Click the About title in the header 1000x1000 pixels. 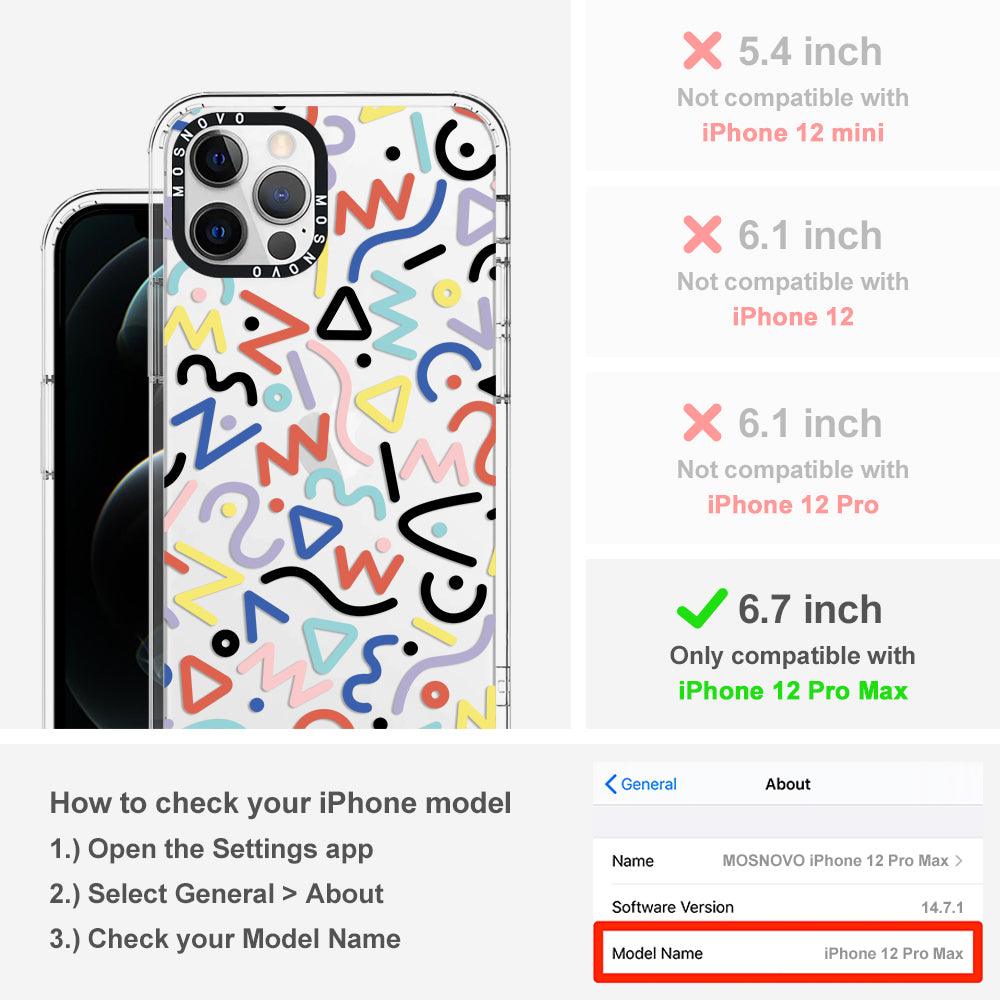(x=788, y=784)
